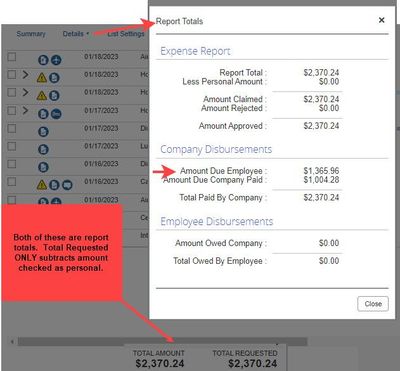This screenshot has height=371, width=400.
Task: Open List Settings
Action: coord(126,34)
